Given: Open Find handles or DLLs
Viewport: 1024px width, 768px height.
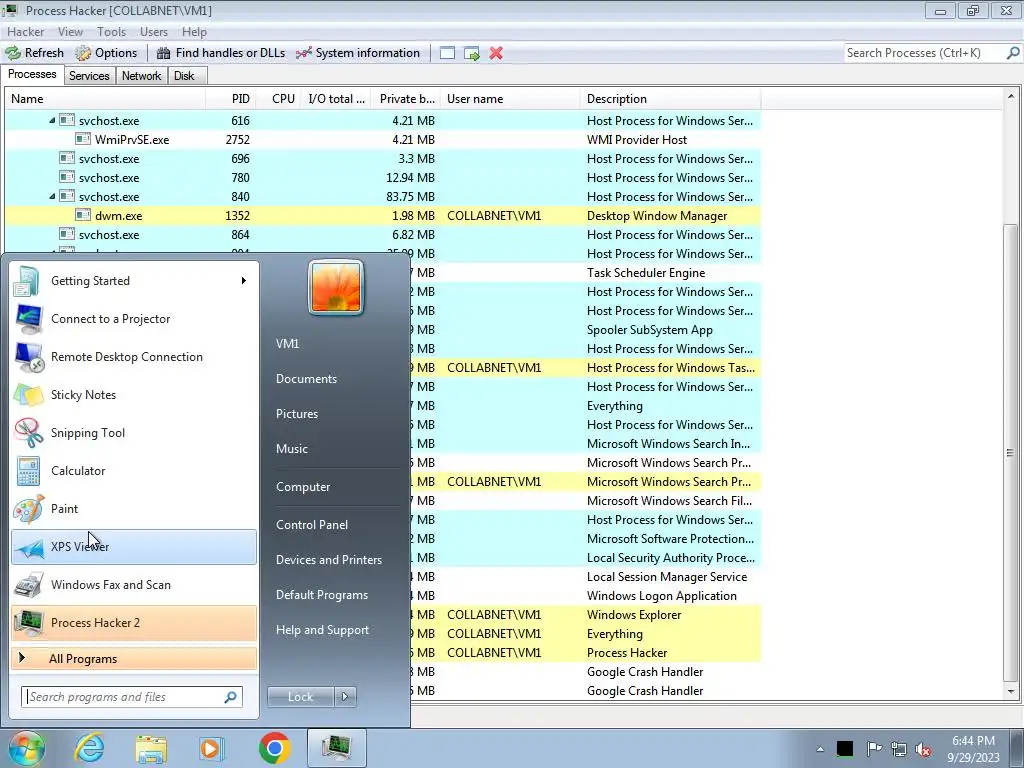Looking at the screenshot, I should point(221,53).
